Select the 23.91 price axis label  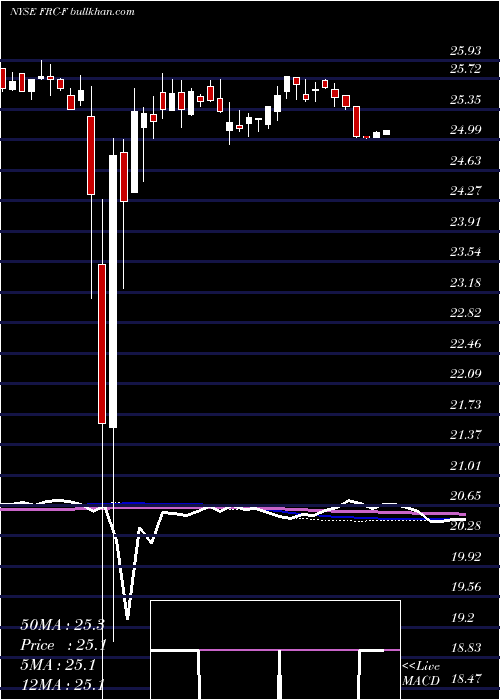(465, 221)
